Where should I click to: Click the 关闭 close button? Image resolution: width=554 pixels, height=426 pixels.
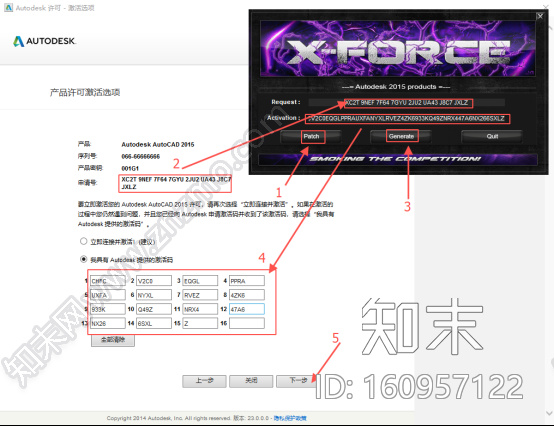click(251, 381)
